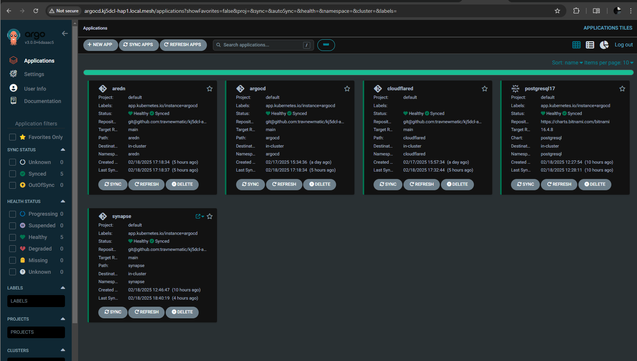Bookmark this page with star icon

point(557,11)
